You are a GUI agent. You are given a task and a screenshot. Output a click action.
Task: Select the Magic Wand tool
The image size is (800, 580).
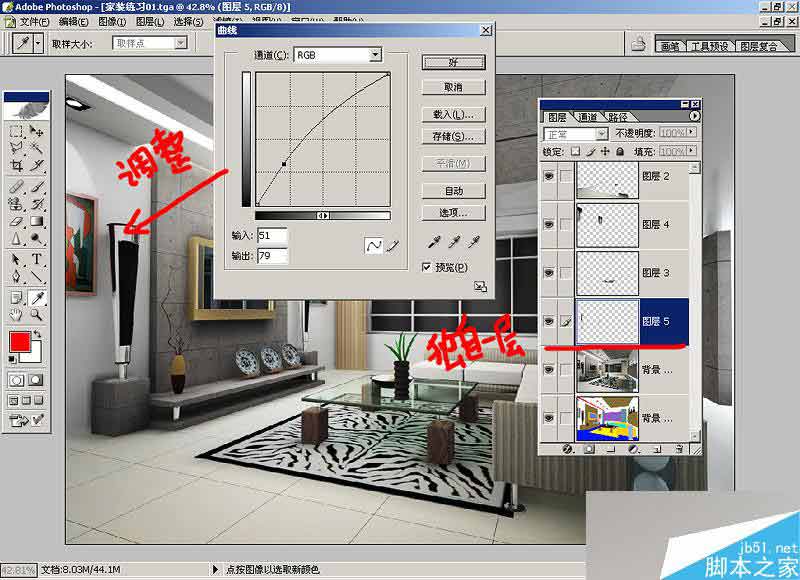click(36, 148)
